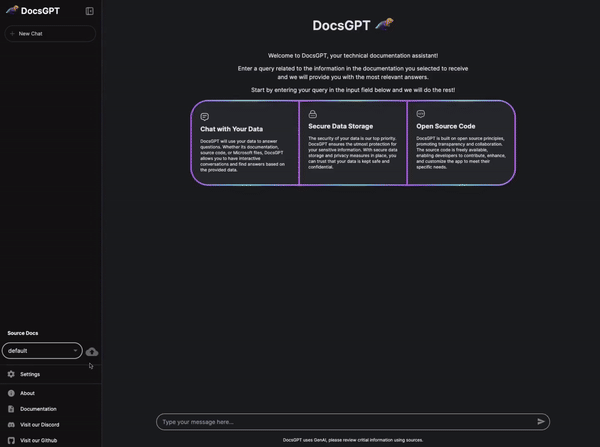This screenshot has width=600, height=447.
Task: Click the 'Chat with Your Data' heading
Action: point(231,129)
